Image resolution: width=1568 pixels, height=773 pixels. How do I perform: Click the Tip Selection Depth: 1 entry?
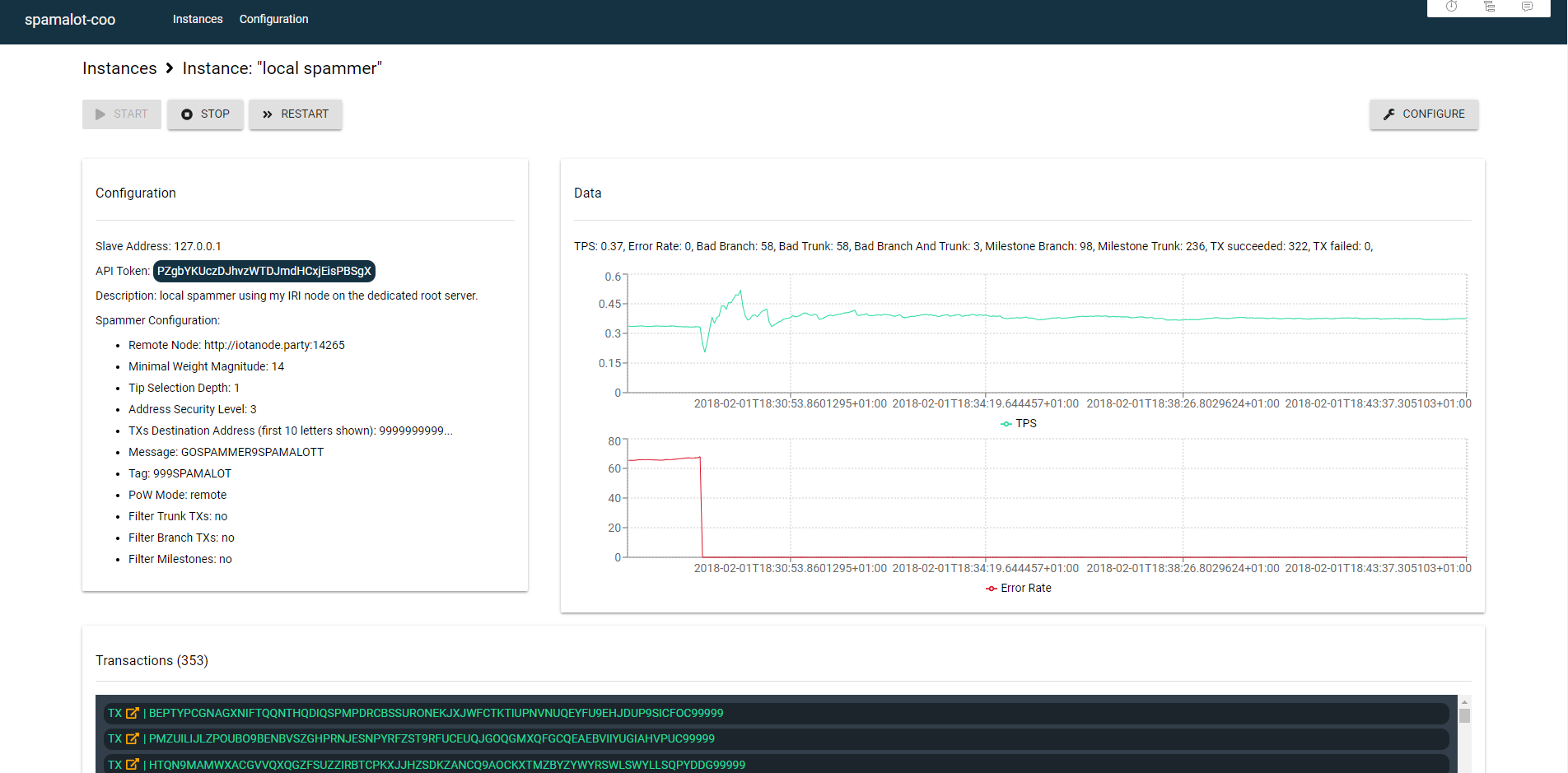pyautogui.click(x=184, y=388)
